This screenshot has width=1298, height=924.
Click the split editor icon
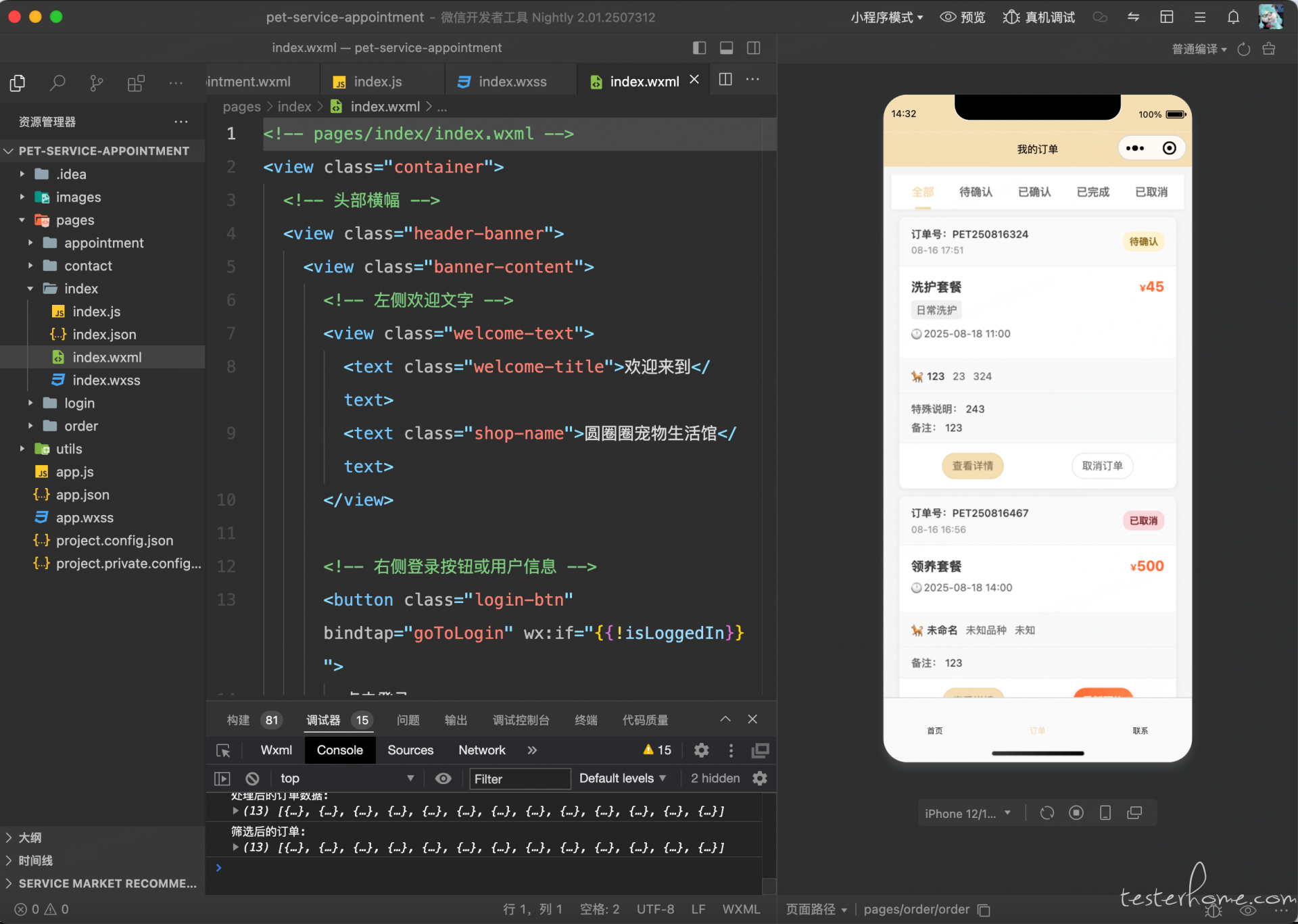click(725, 80)
